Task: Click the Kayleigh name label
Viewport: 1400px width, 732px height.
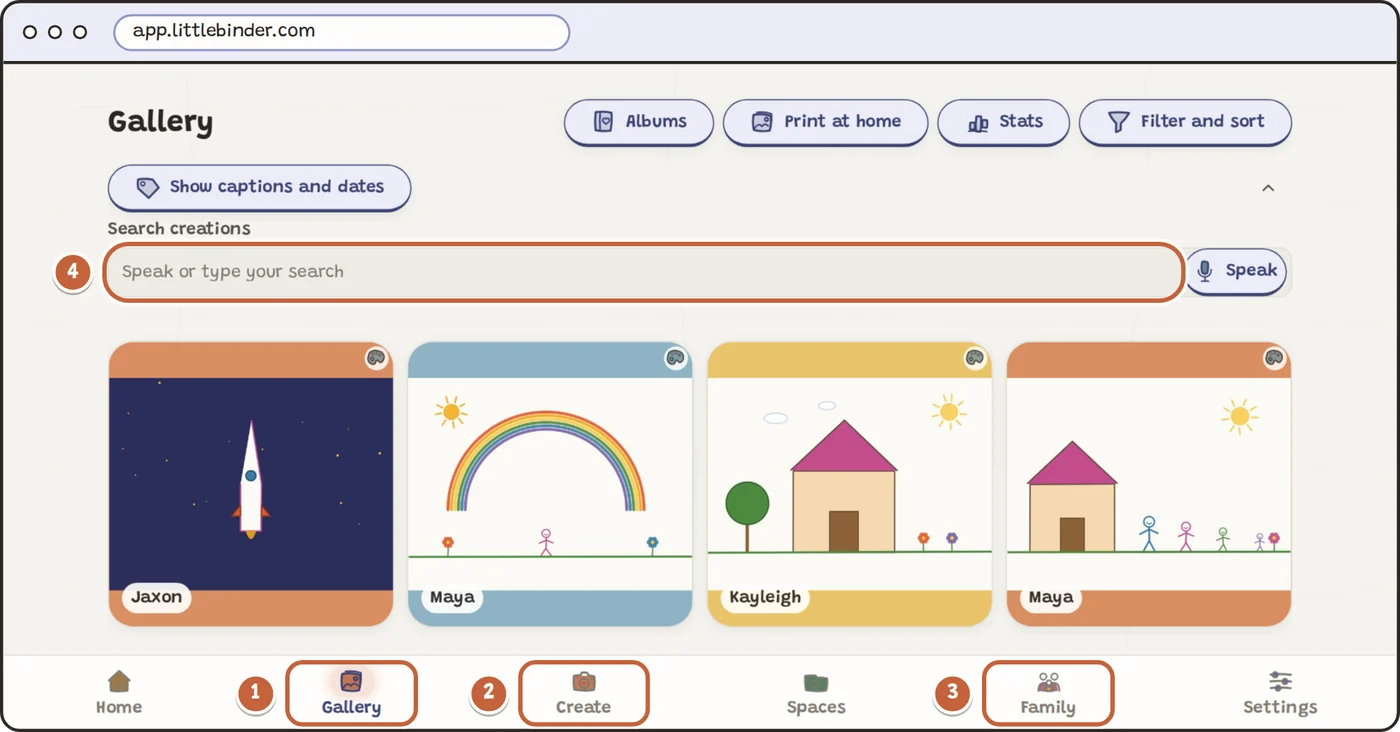Action: tap(765, 597)
